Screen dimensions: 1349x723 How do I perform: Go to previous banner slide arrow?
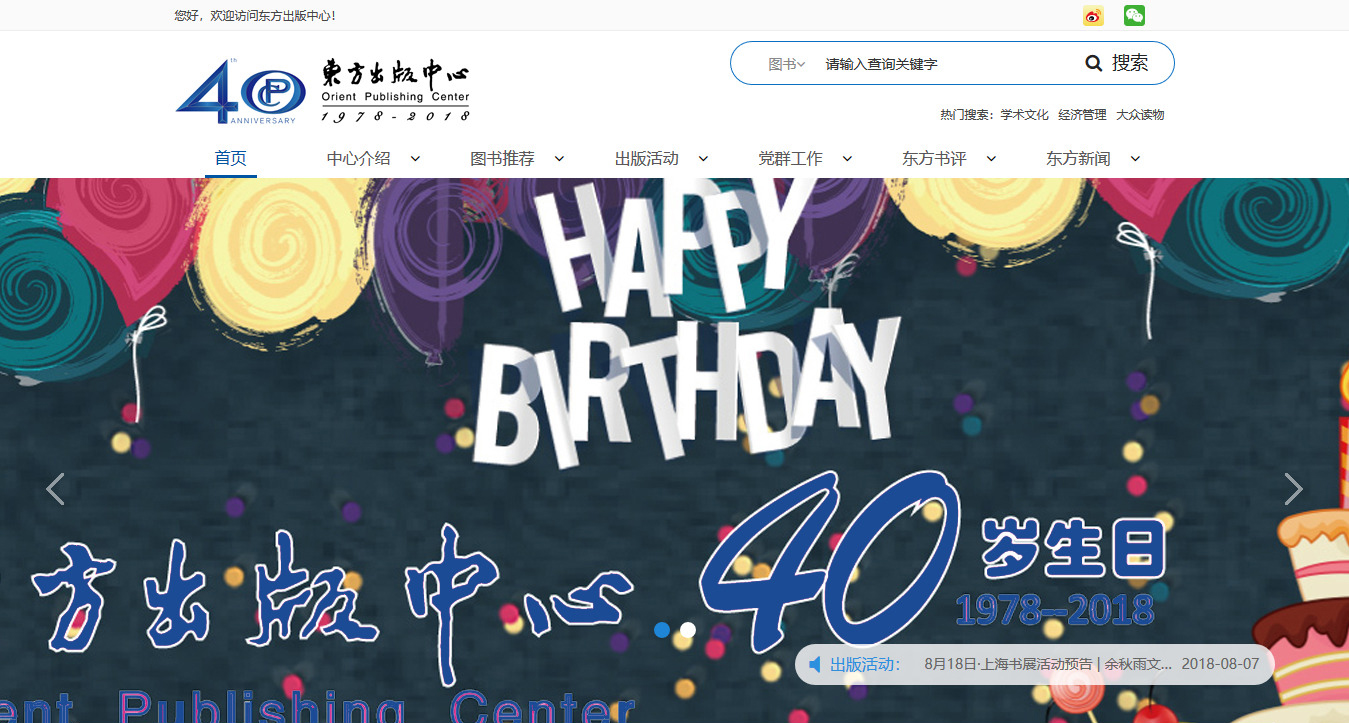pyautogui.click(x=55, y=489)
